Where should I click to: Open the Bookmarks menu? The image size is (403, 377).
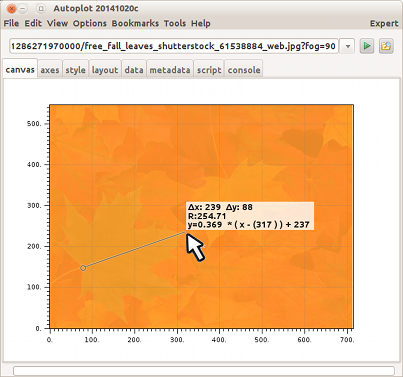[x=135, y=23]
